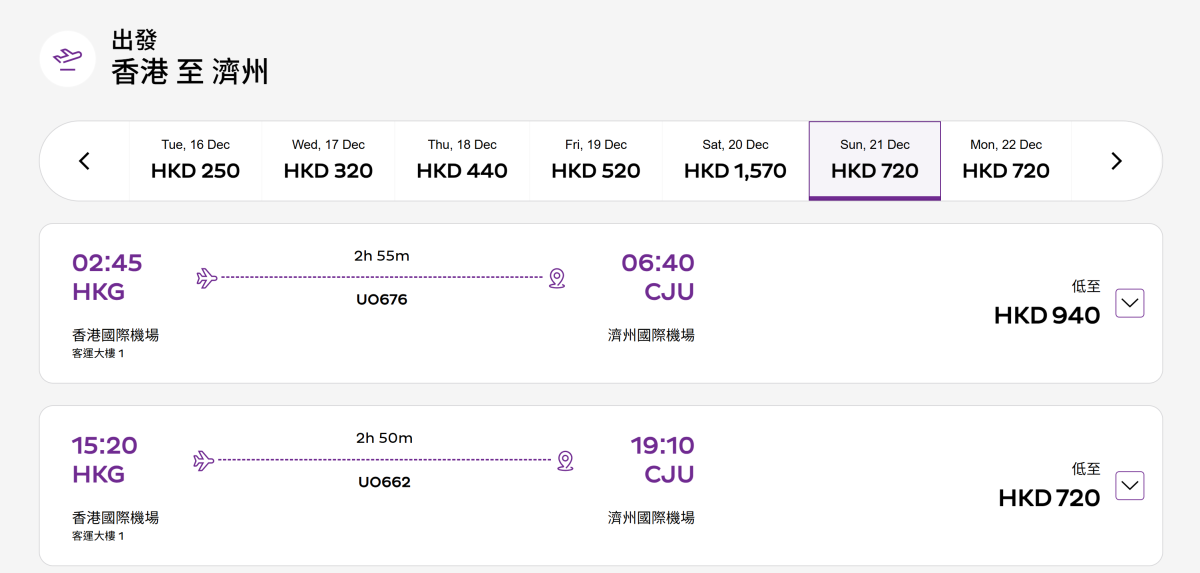Click the departure plane icon beside 香港 至 濟州
Screen dimensions: 1200x573
pos(68,59)
